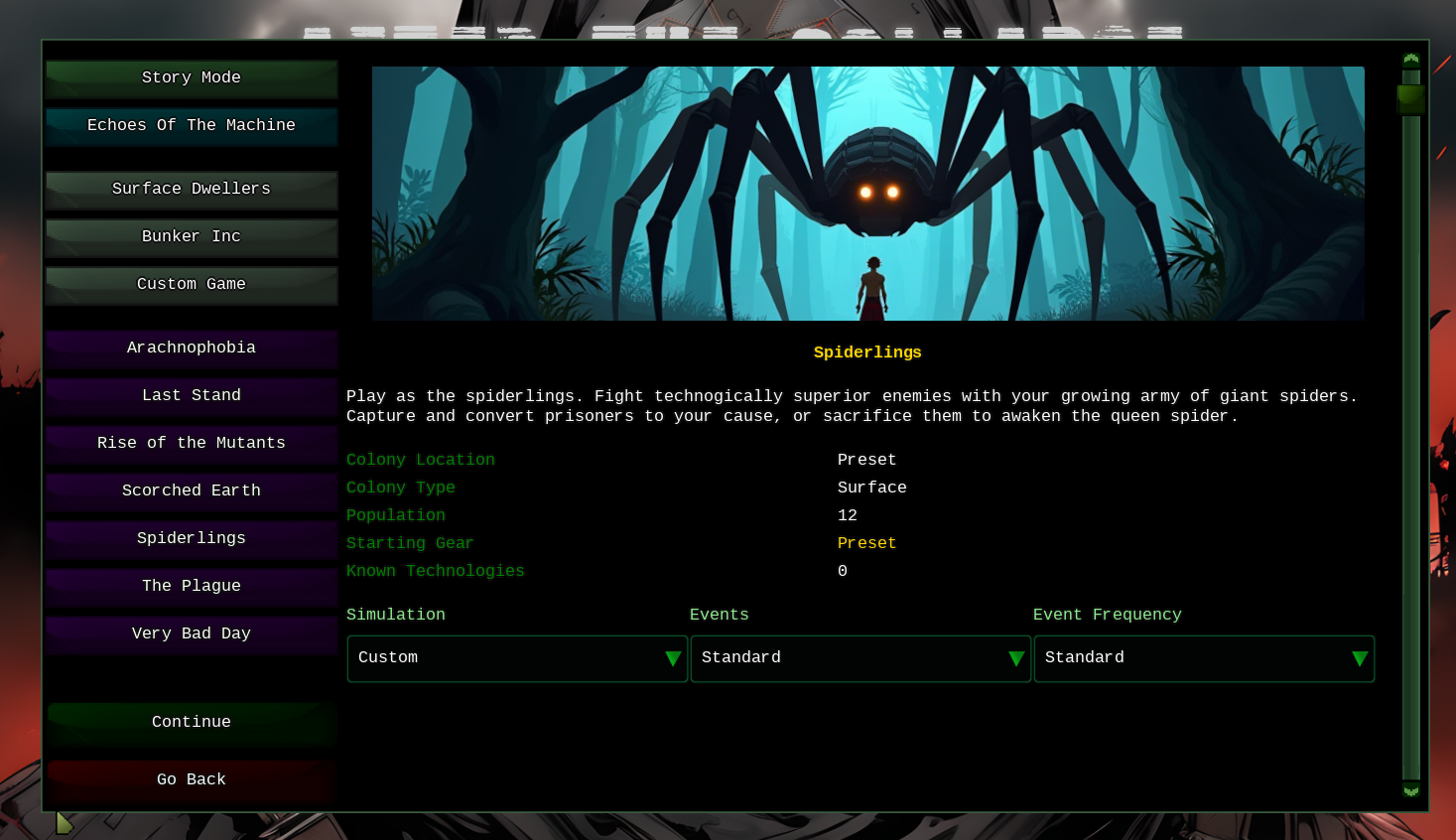
Task: Choose the Last Stand scenario
Action: pyautogui.click(x=192, y=396)
